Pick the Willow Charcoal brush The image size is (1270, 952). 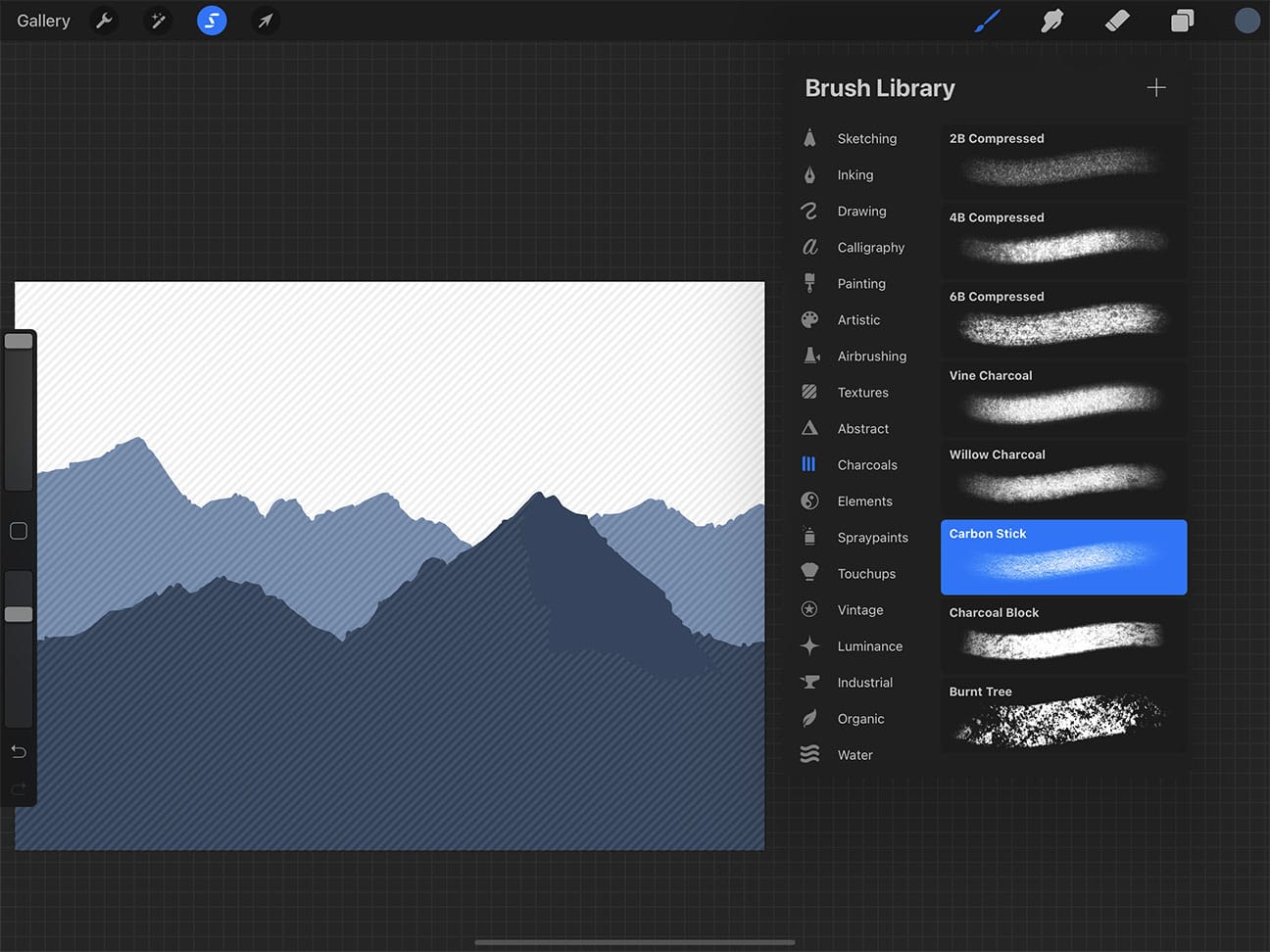[x=1063, y=478]
